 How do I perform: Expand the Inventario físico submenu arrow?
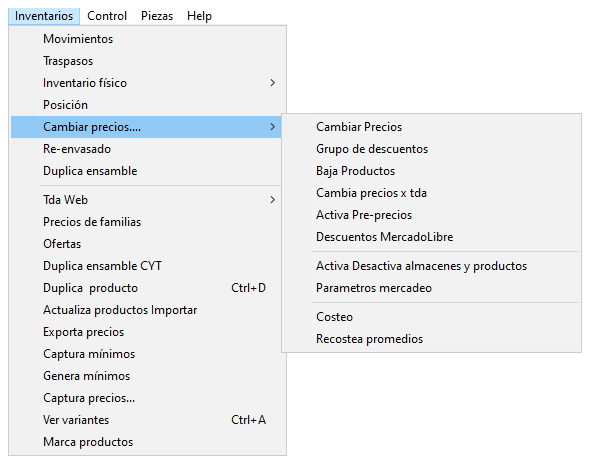pos(273,83)
